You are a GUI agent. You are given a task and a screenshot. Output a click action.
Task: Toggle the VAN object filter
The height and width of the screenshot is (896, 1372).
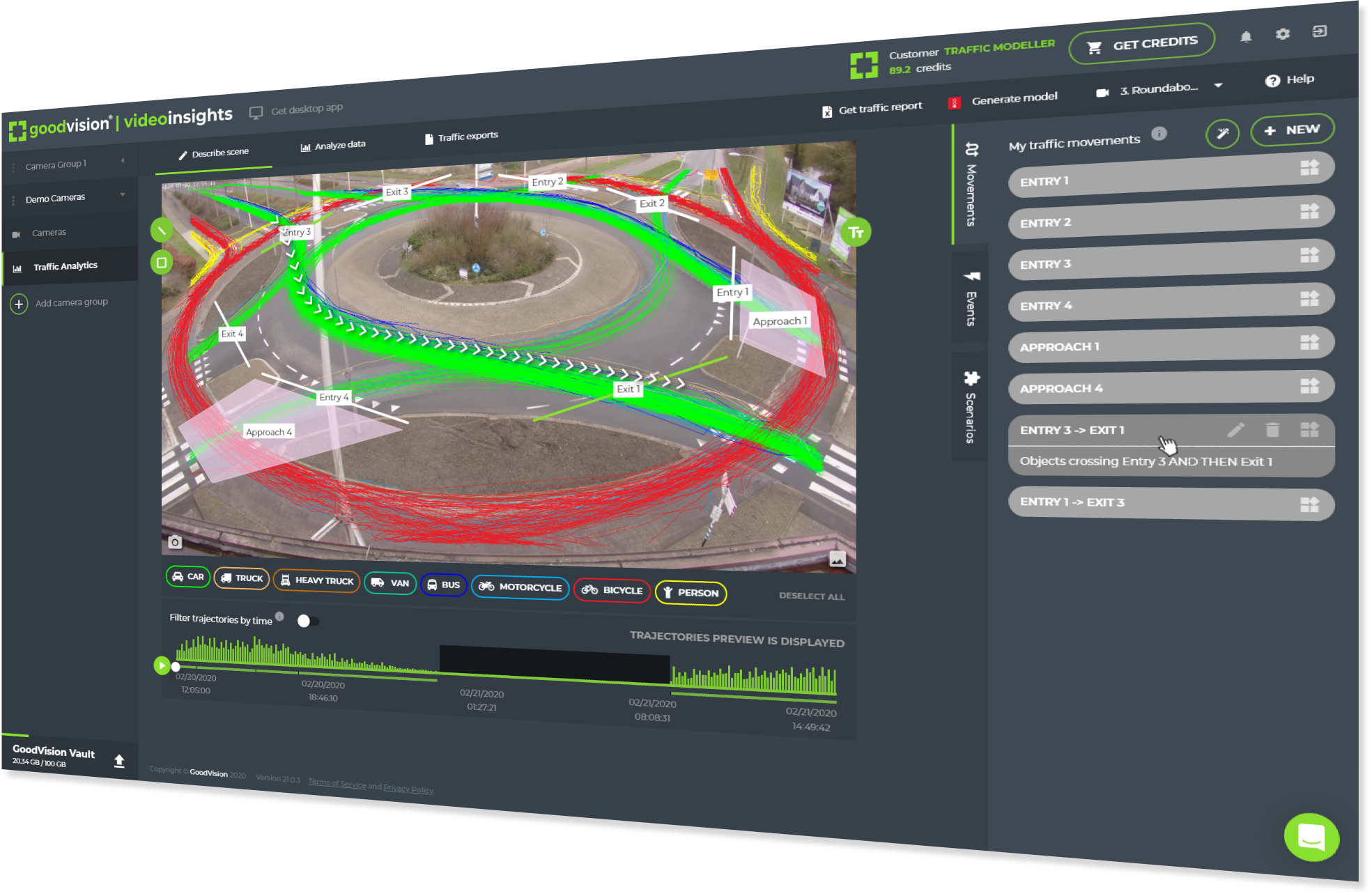[x=390, y=583]
